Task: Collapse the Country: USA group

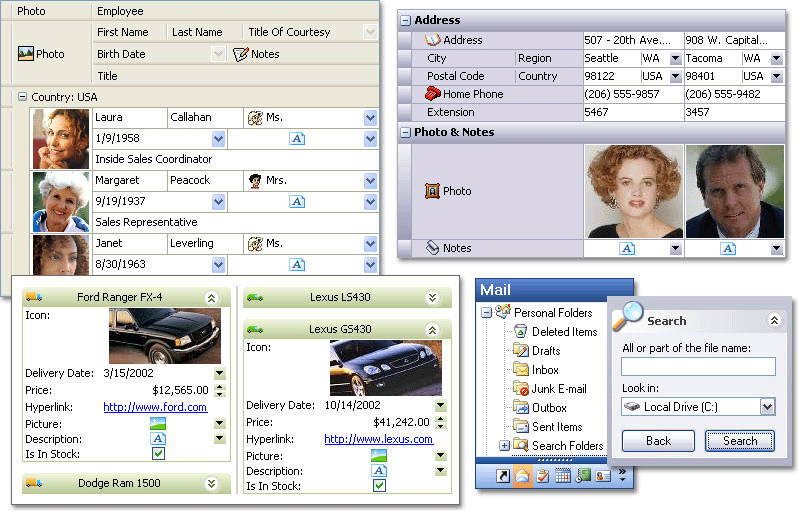Action: click(x=22, y=97)
